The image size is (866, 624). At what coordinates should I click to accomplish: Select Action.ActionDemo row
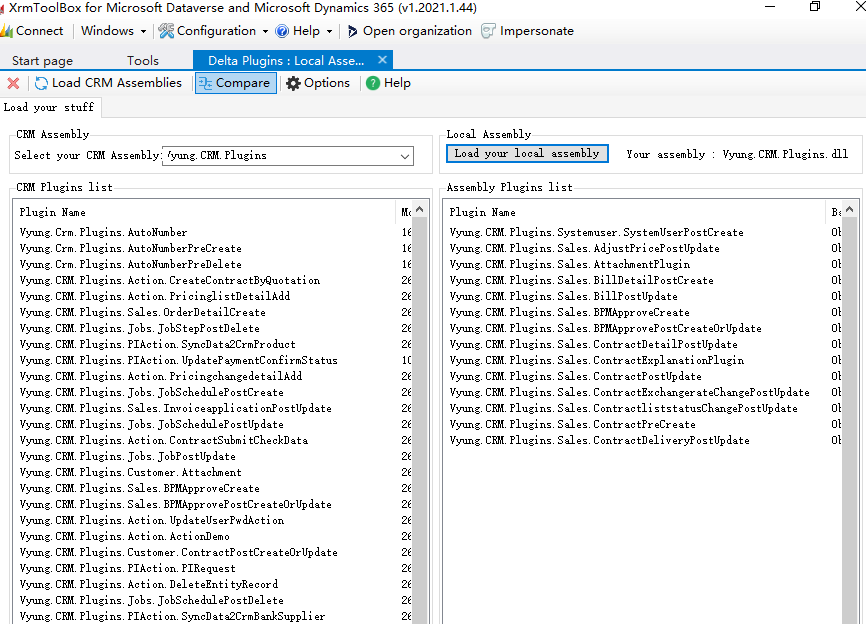pos(212,537)
